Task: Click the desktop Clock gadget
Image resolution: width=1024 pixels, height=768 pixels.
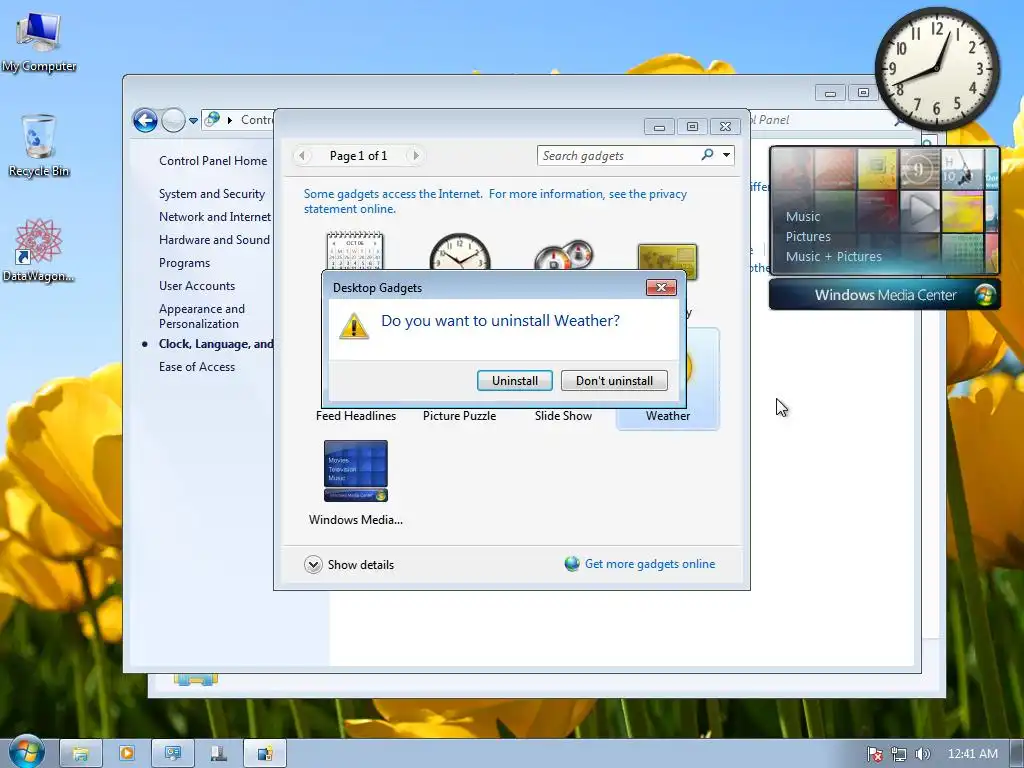Action: [x=937, y=69]
